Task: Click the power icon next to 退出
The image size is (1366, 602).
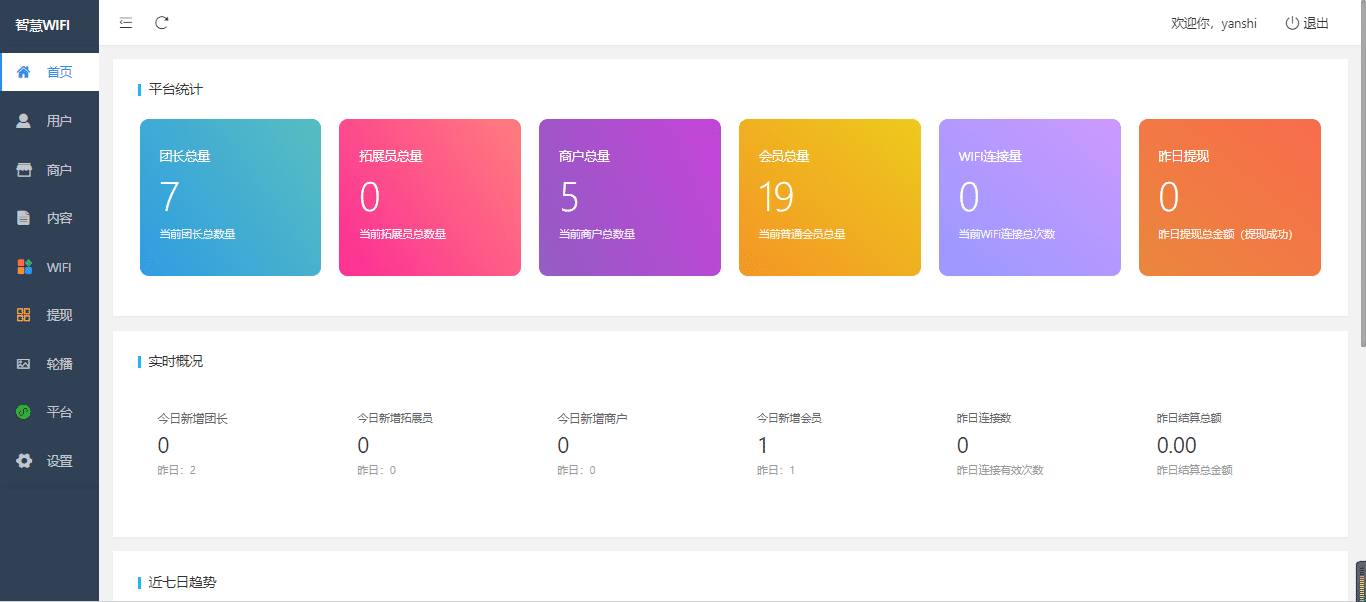Action: 1292,23
